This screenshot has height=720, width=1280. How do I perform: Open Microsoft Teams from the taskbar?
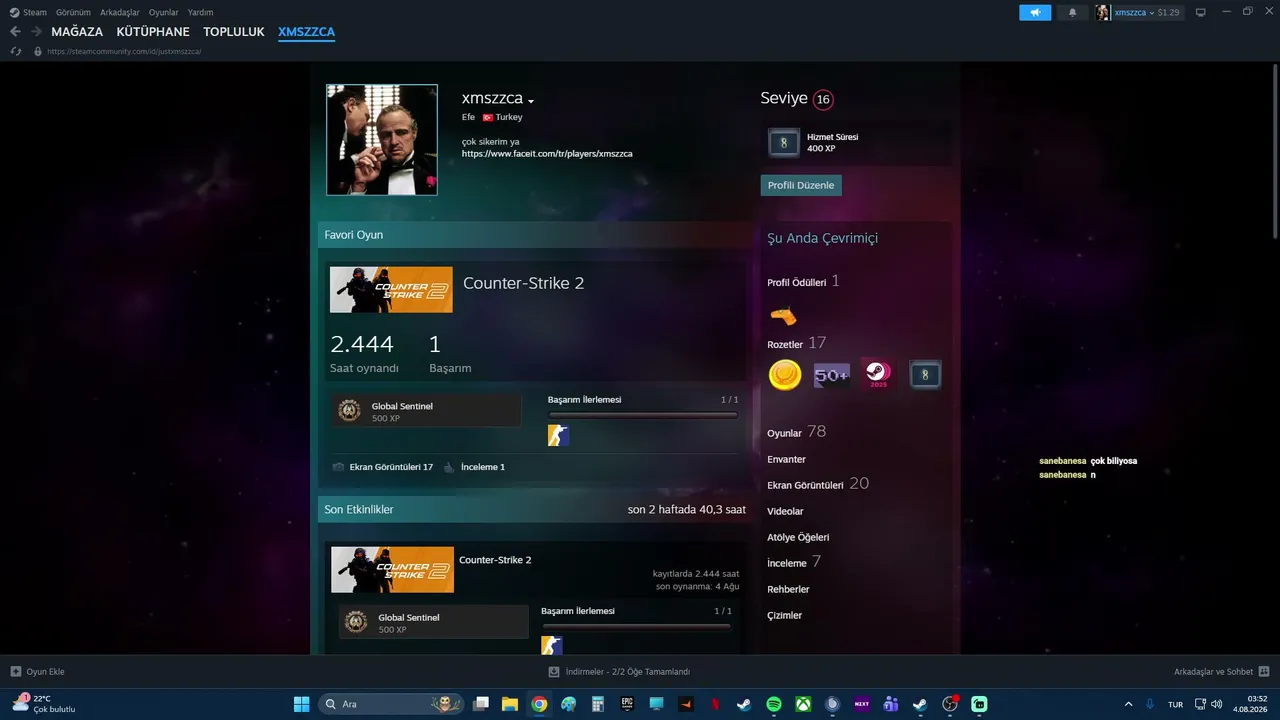pyautogui.click(x=891, y=704)
